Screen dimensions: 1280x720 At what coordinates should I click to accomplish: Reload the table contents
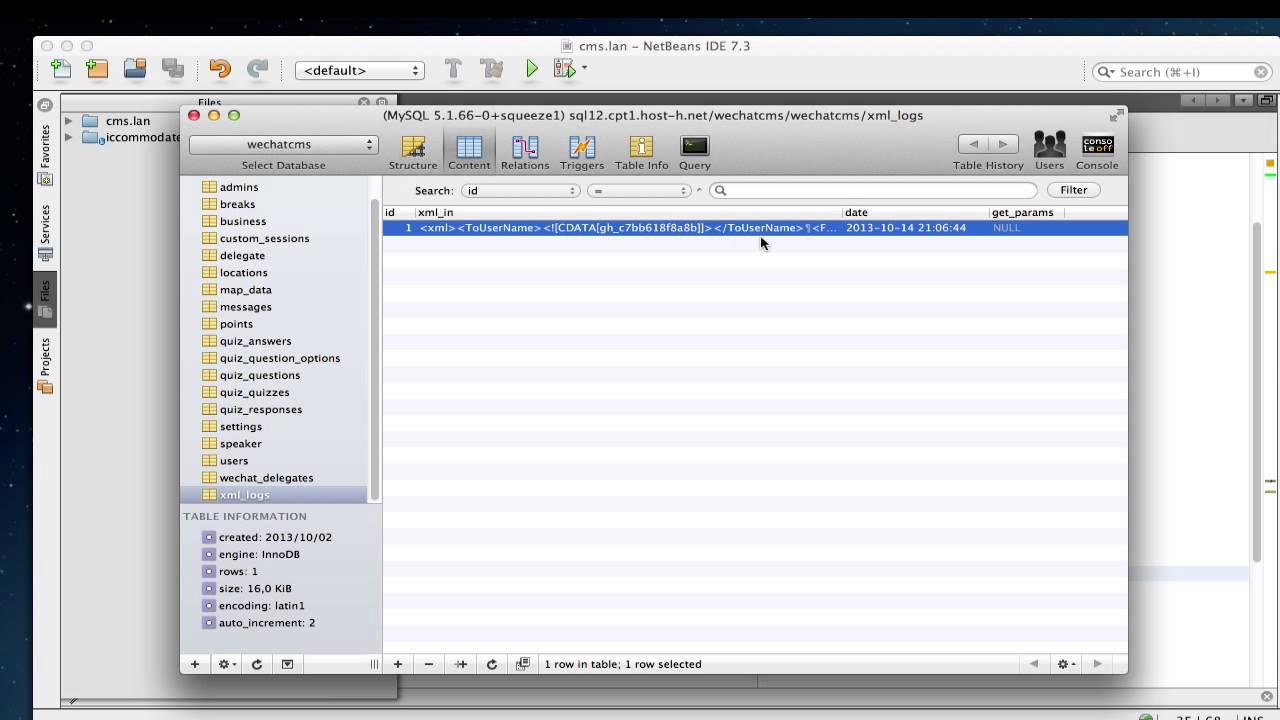pos(491,664)
